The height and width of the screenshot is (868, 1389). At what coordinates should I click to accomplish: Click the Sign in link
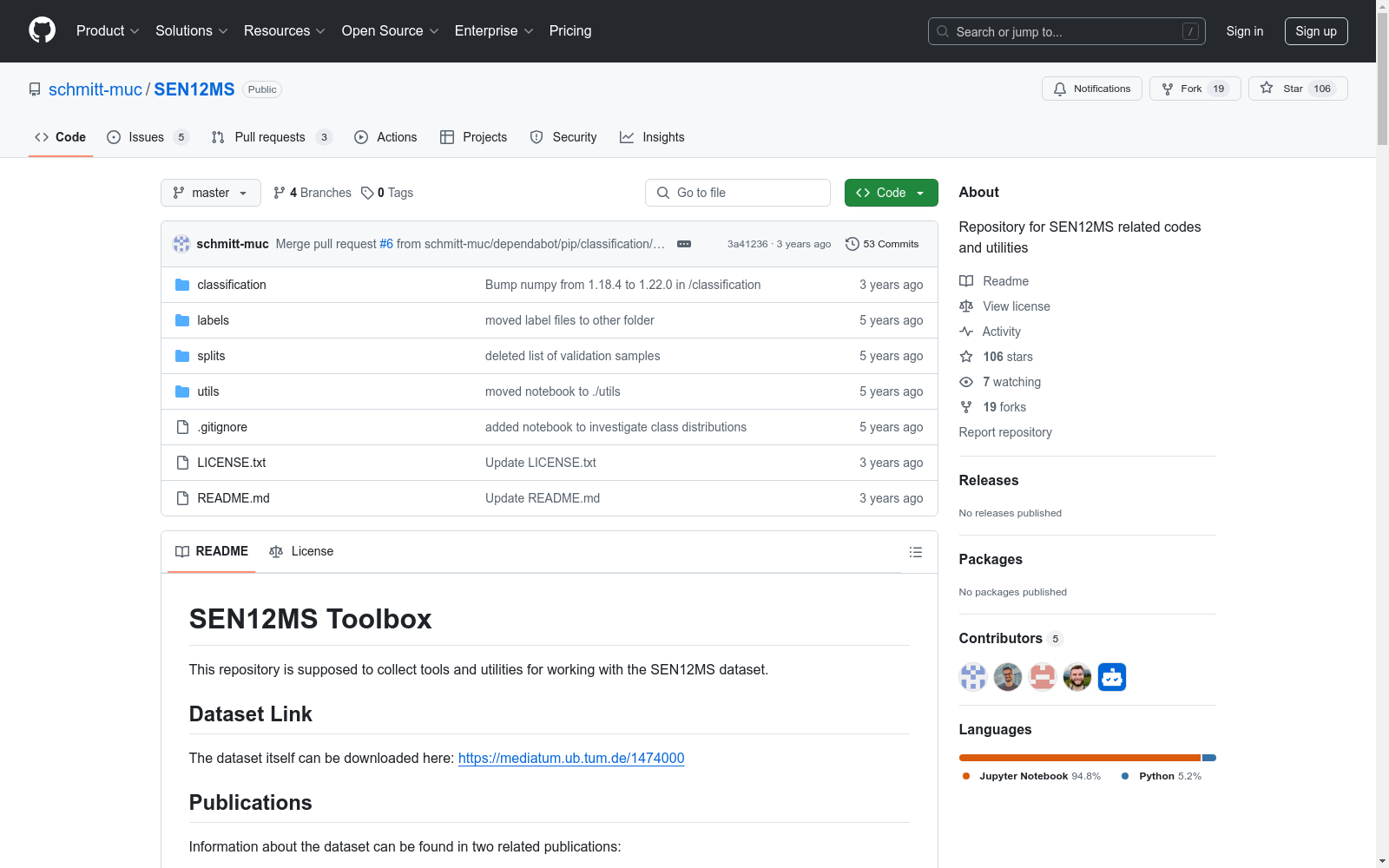click(x=1245, y=31)
